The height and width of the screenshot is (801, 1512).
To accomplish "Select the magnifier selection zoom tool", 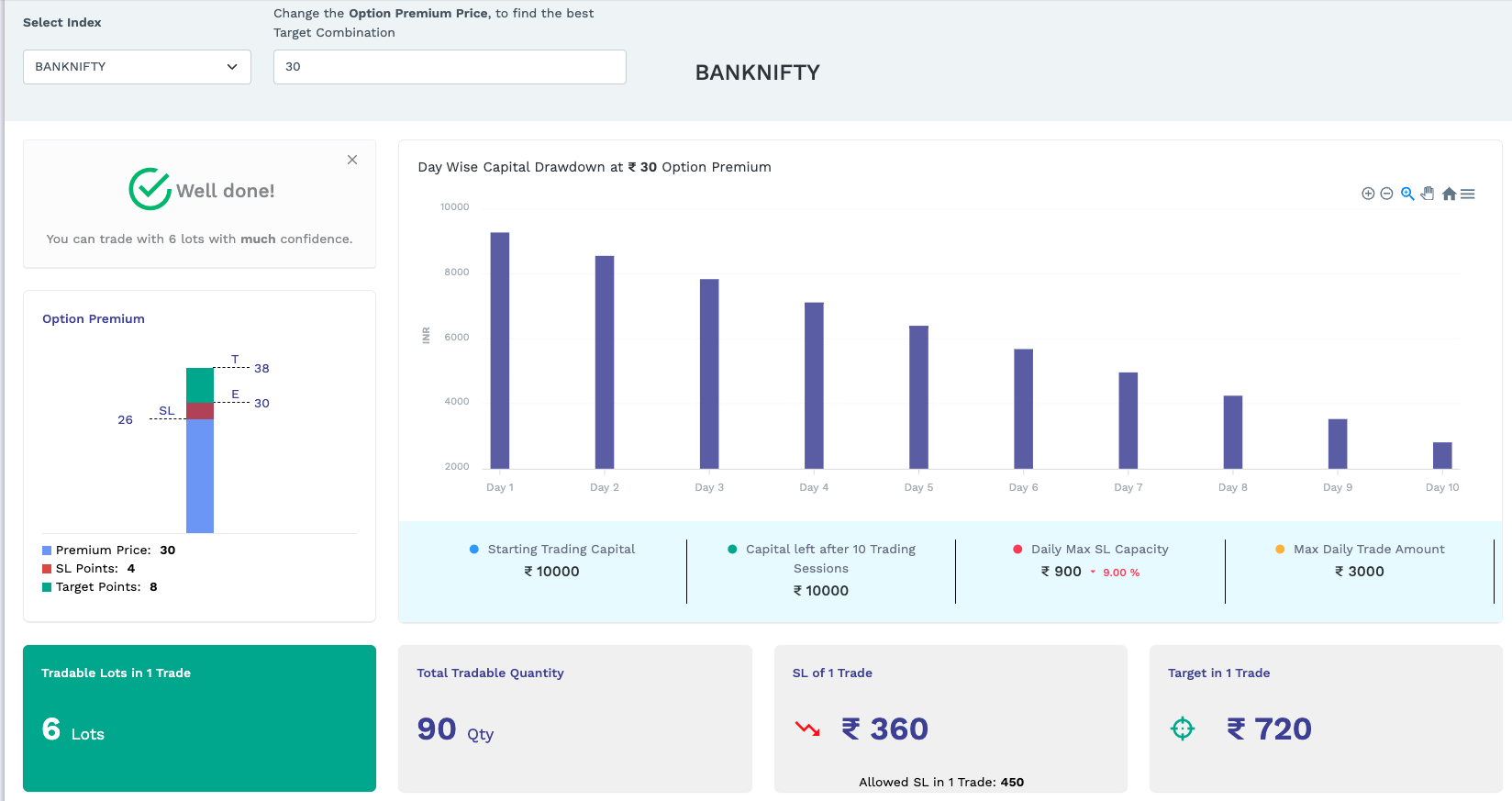I will pos(1407,194).
